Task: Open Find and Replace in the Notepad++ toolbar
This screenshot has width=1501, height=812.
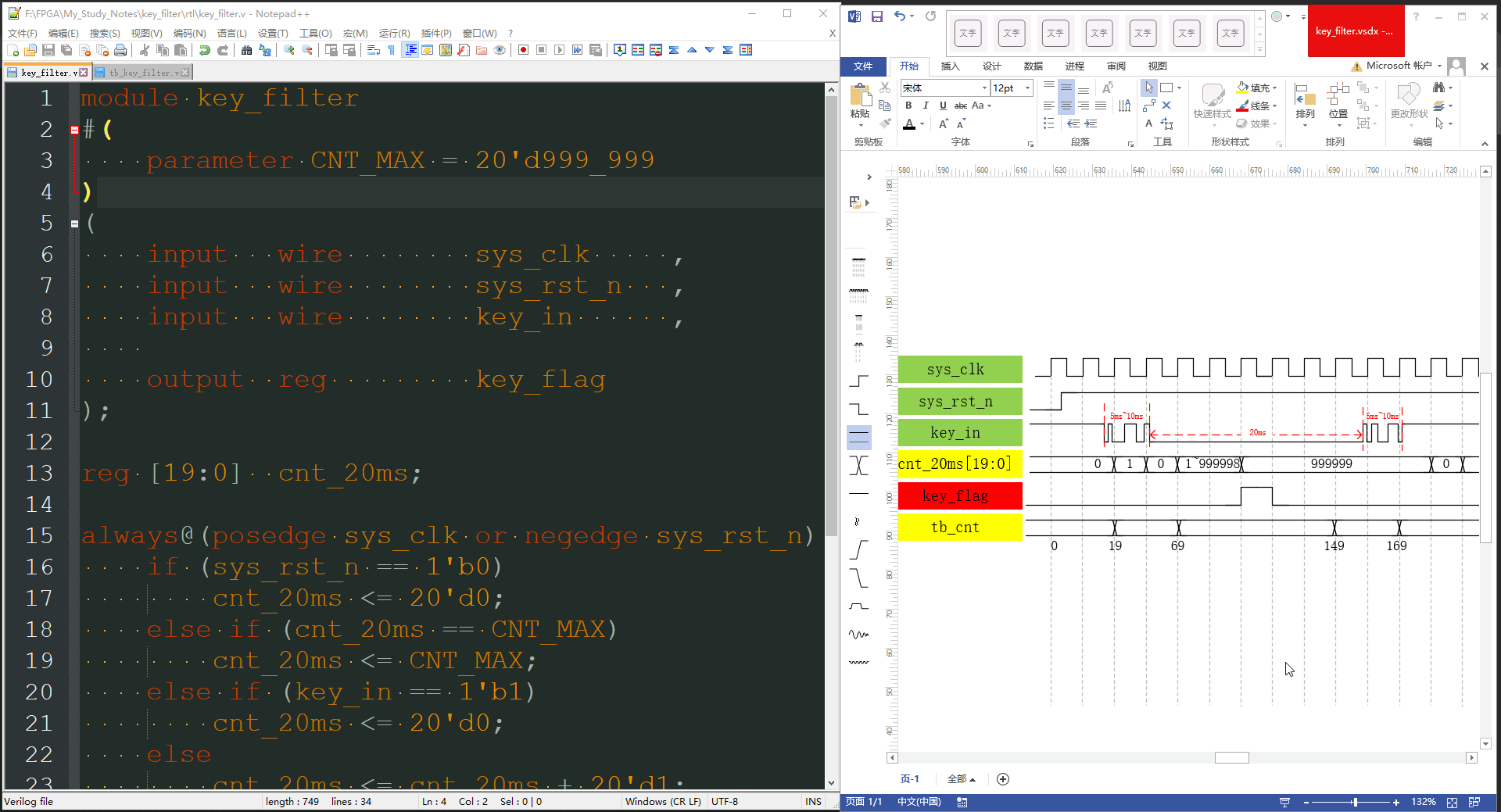Action: [265, 50]
